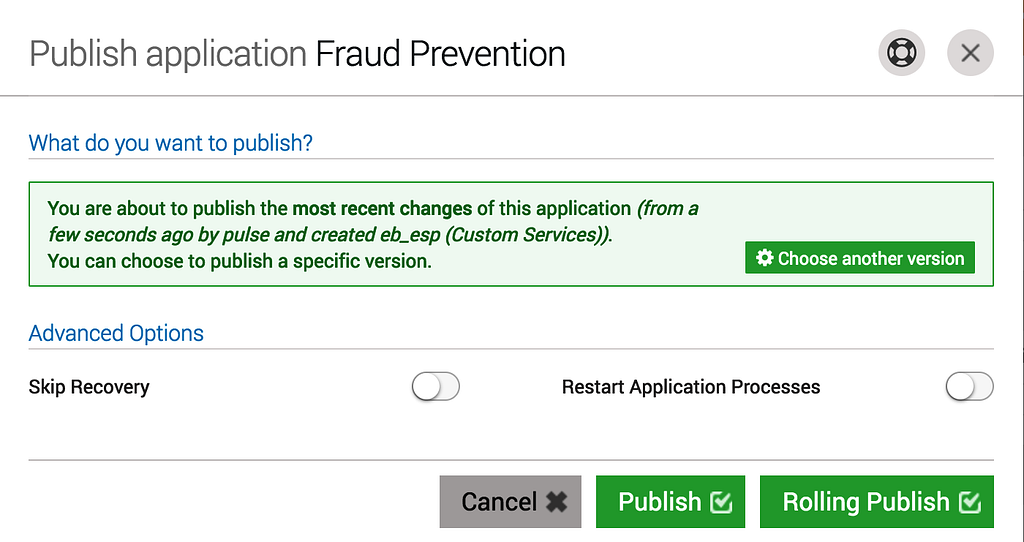The height and width of the screenshot is (542, 1024).
Task: Start a Rolling Publish
Action: click(x=877, y=502)
